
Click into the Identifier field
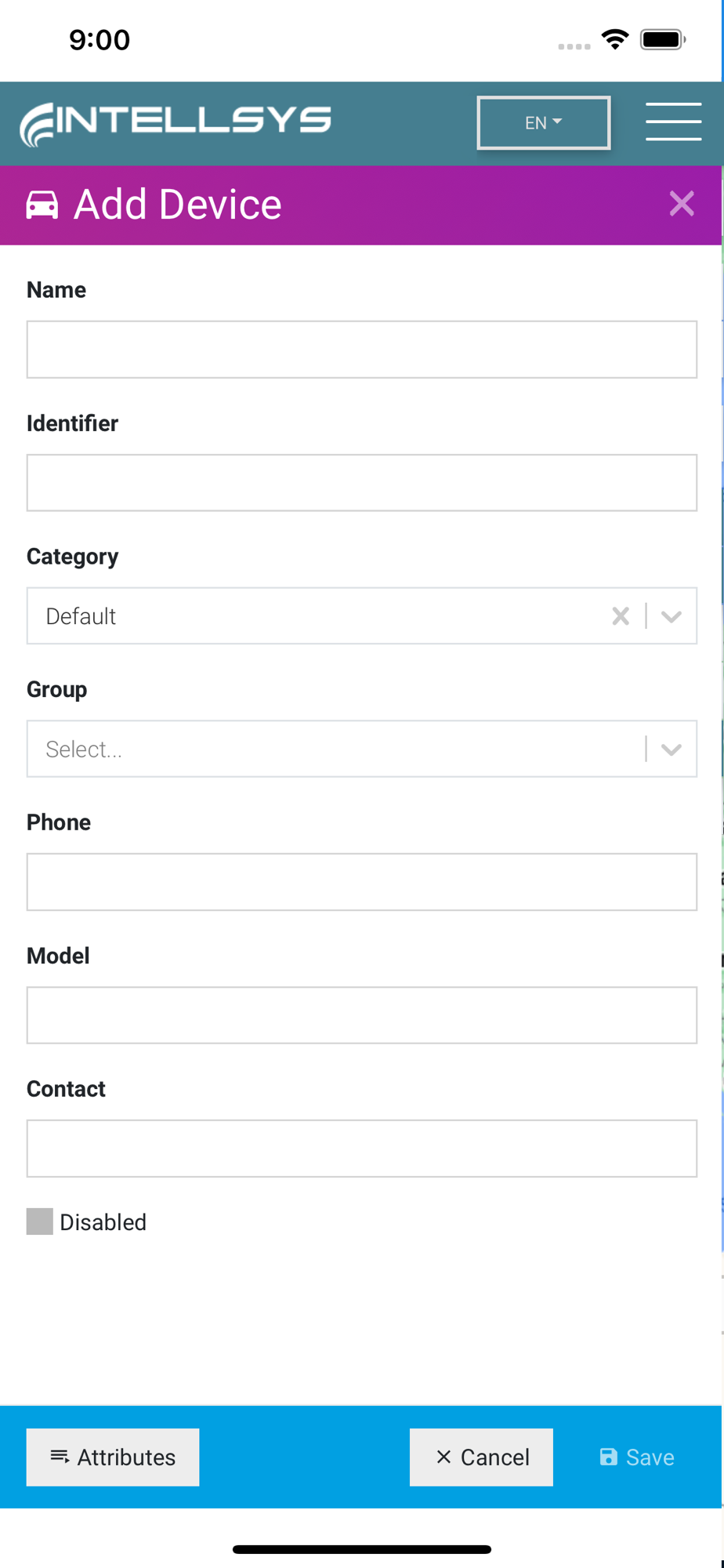362,483
